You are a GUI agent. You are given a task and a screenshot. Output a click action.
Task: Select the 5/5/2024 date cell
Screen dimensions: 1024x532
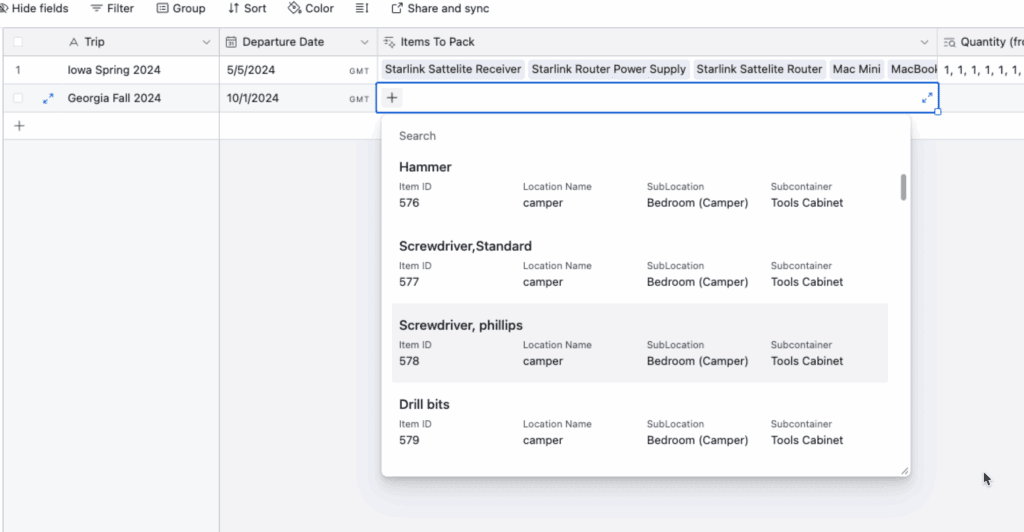coord(298,70)
